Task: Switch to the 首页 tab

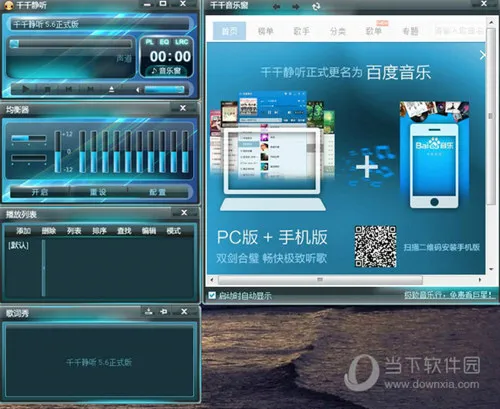Action: (x=229, y=31)
